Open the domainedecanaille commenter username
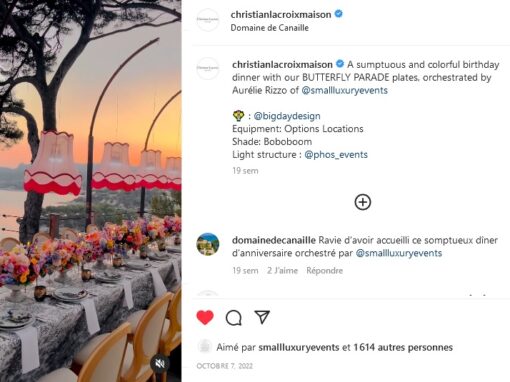The height and width of the screenshot is (382, 510). [x=274, y=240]
